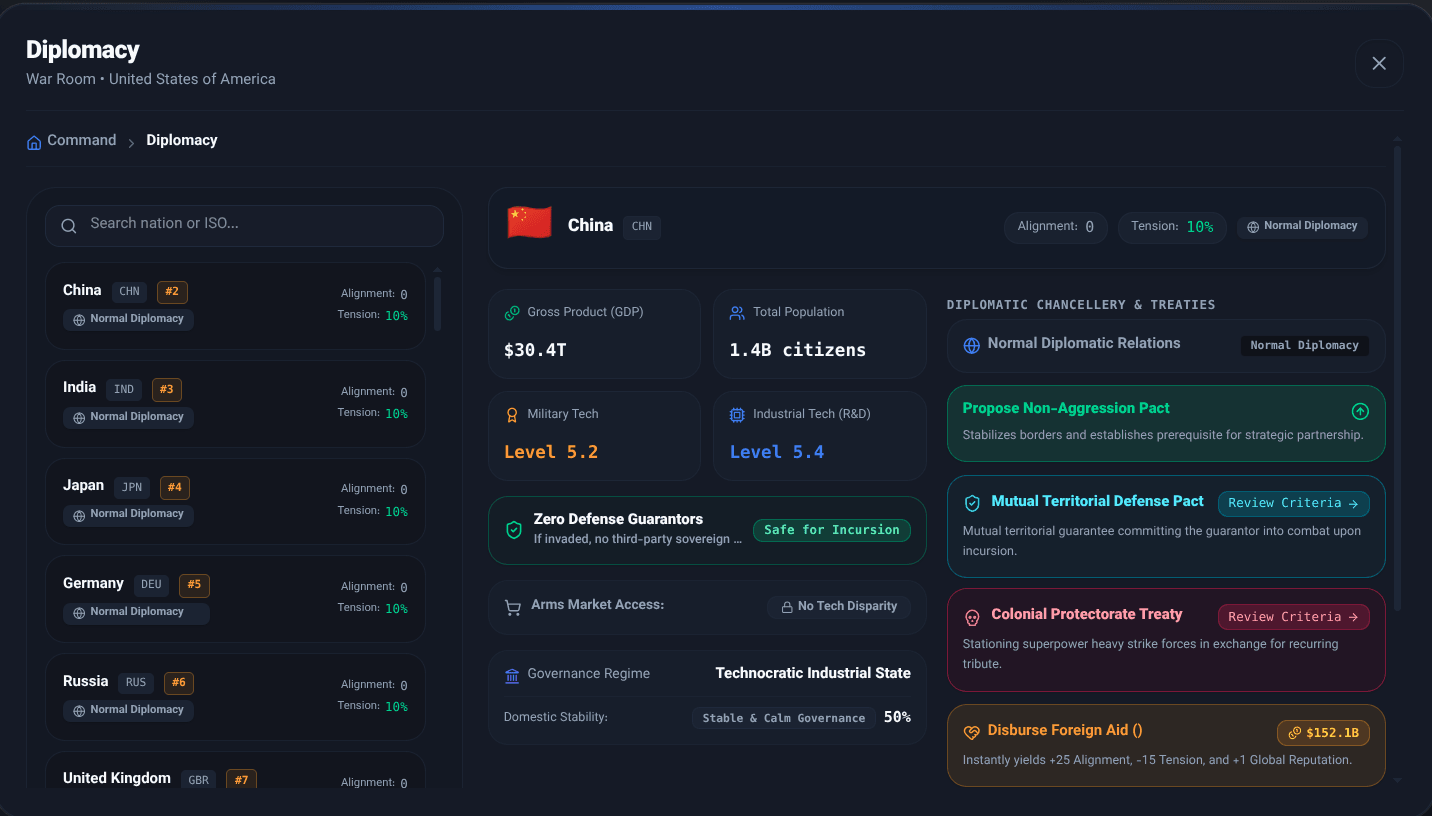
Task: Click the Gross Product coin icon
Action: click(512, 313)
